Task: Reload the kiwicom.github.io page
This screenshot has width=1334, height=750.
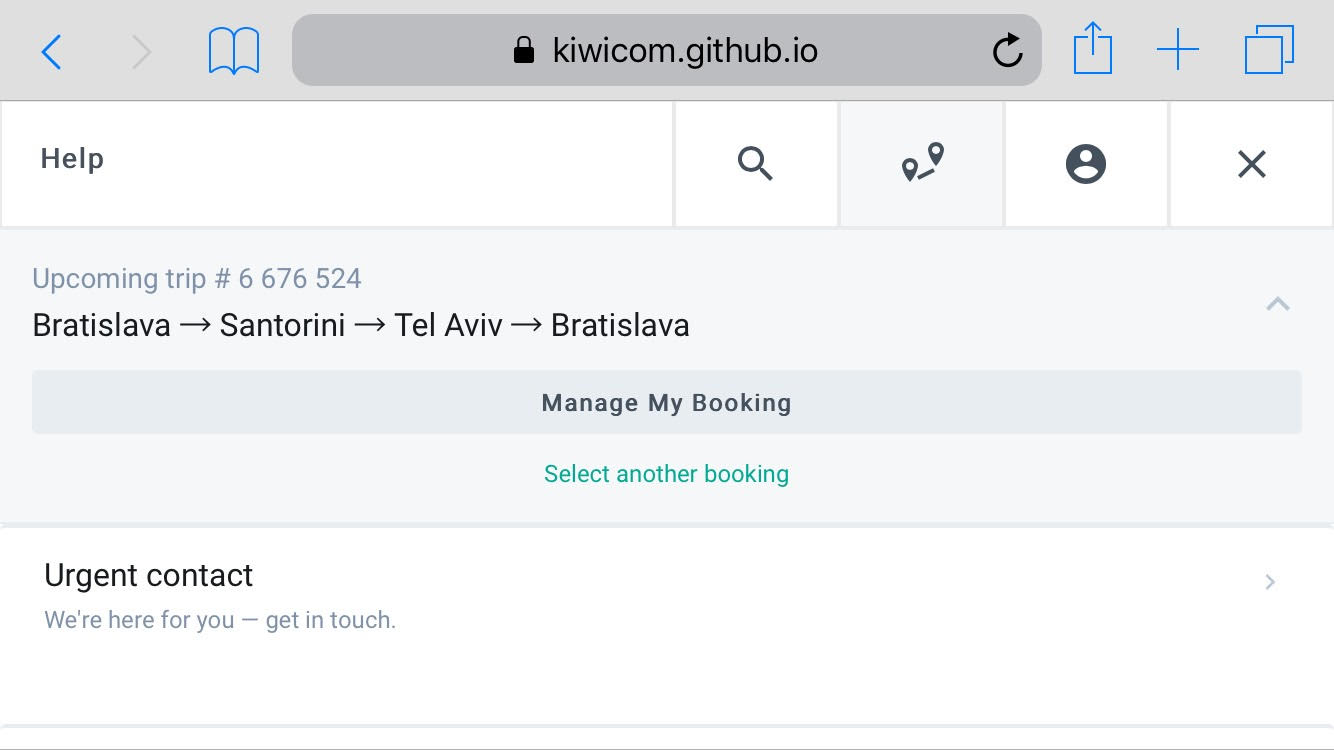Action: click(1008, 48)
